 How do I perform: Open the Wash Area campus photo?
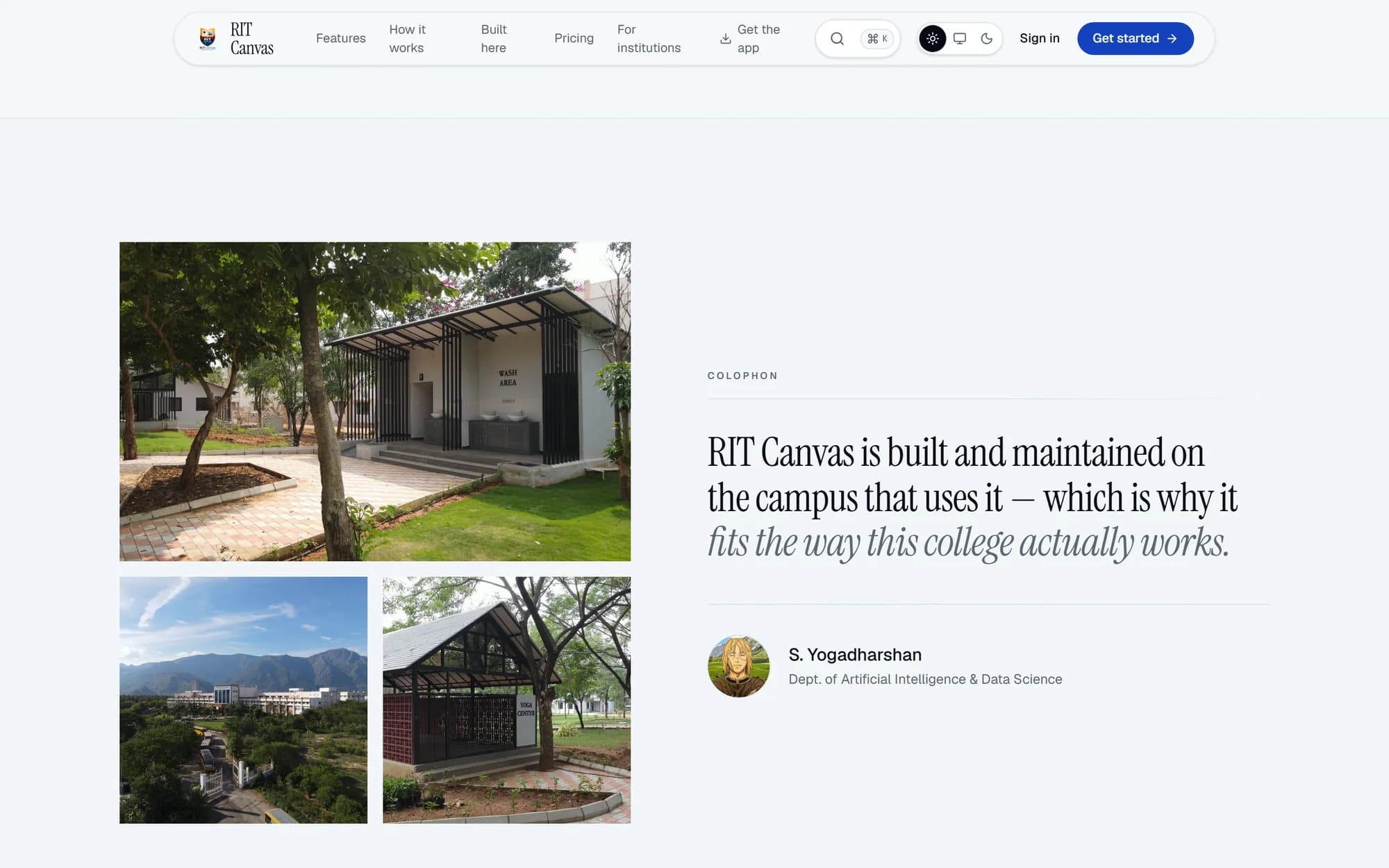(x=375, y=401)
